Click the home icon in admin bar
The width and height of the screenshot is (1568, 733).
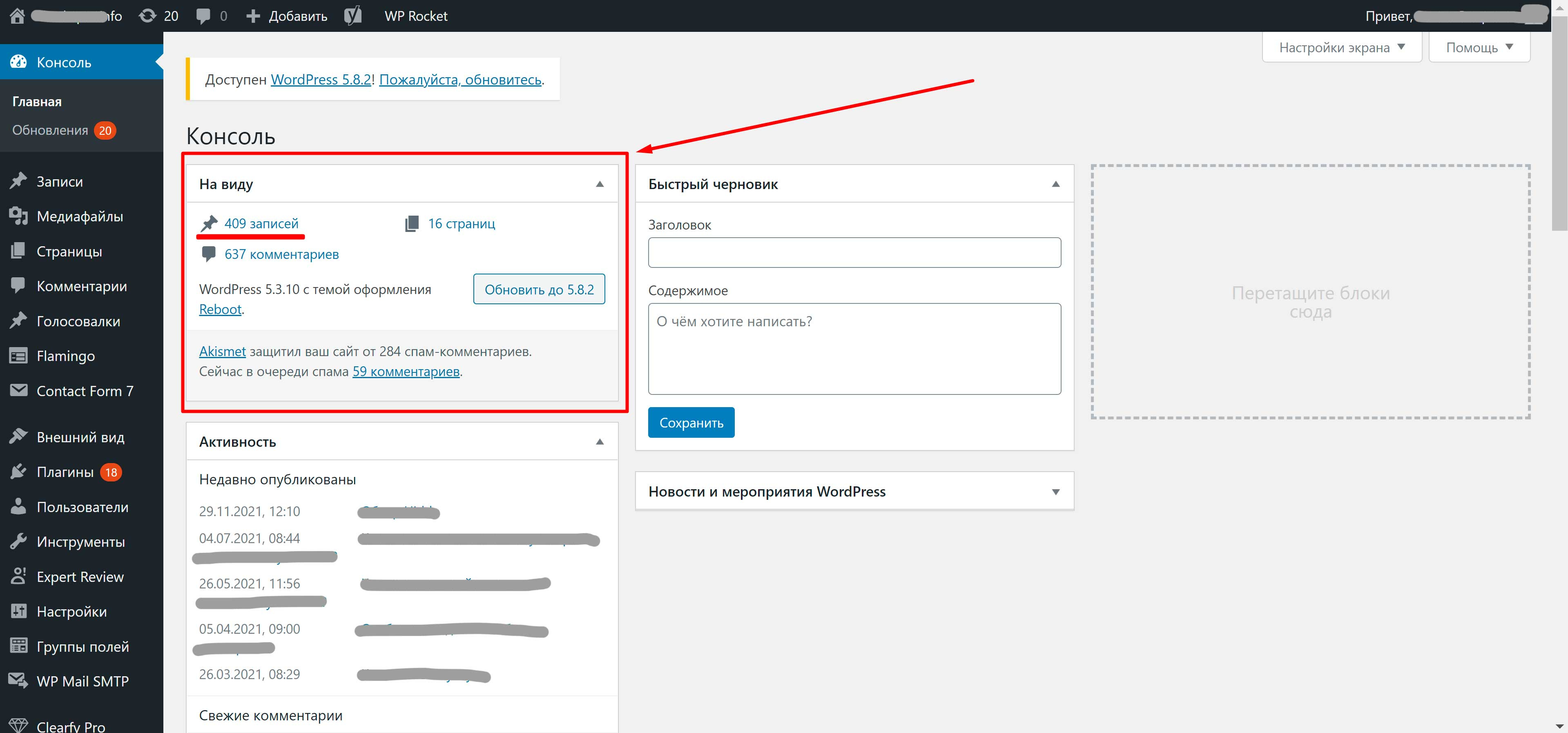click(17, 16)
